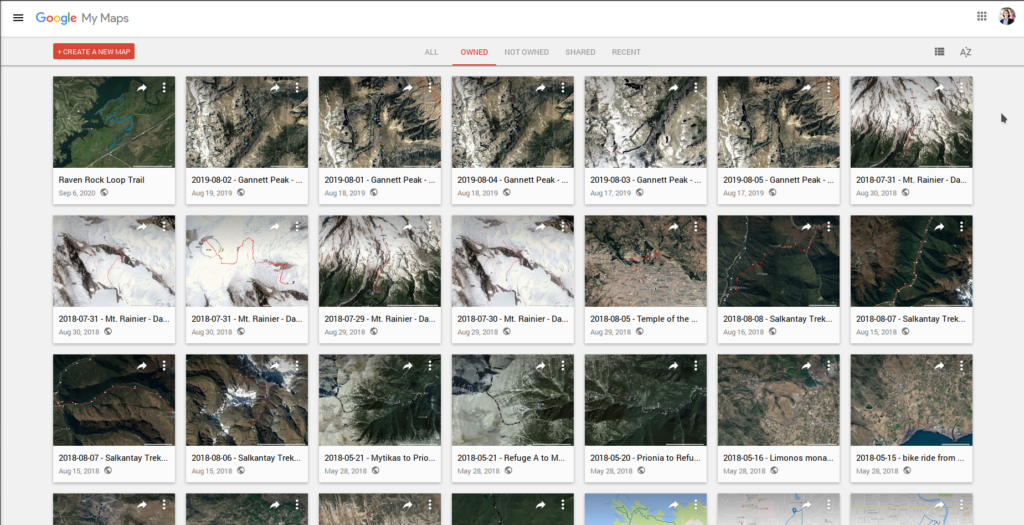Image resolution: width=1024 pixels, height=525 pixels.
Task: Open more options for Refuge A map
Action: [x=563, y=366]
